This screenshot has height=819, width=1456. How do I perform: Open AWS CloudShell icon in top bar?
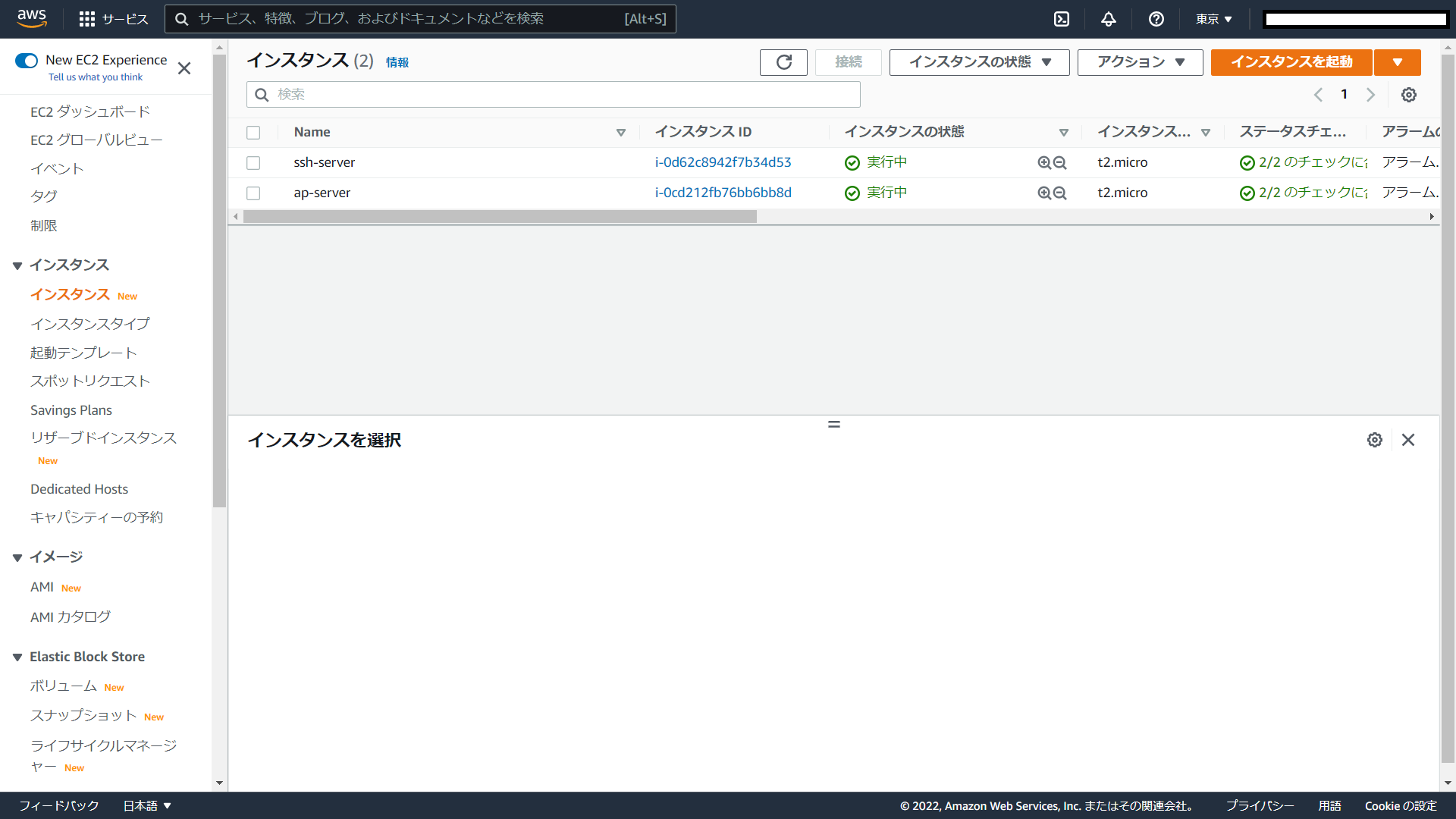(x=1062, y=19)
